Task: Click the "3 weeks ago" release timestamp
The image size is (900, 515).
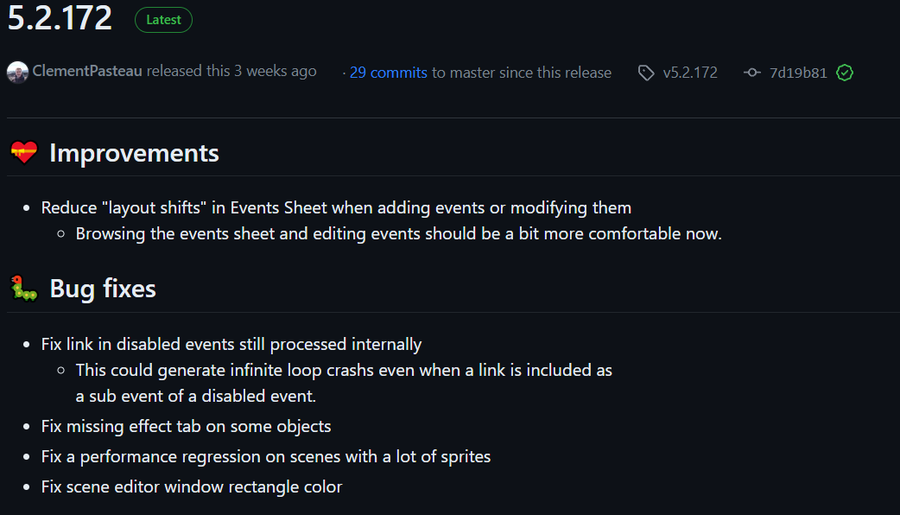Action: click(x=275, y=72)
